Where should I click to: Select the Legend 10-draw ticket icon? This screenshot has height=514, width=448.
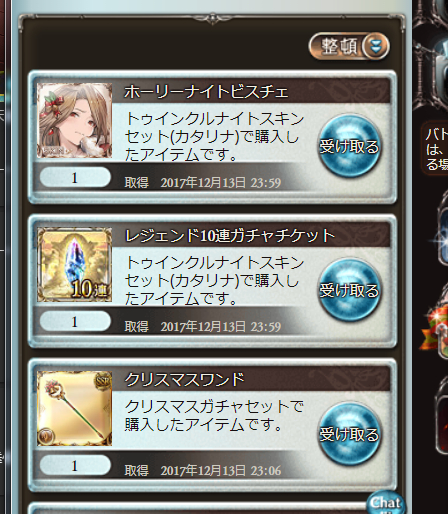click(74, 264)
